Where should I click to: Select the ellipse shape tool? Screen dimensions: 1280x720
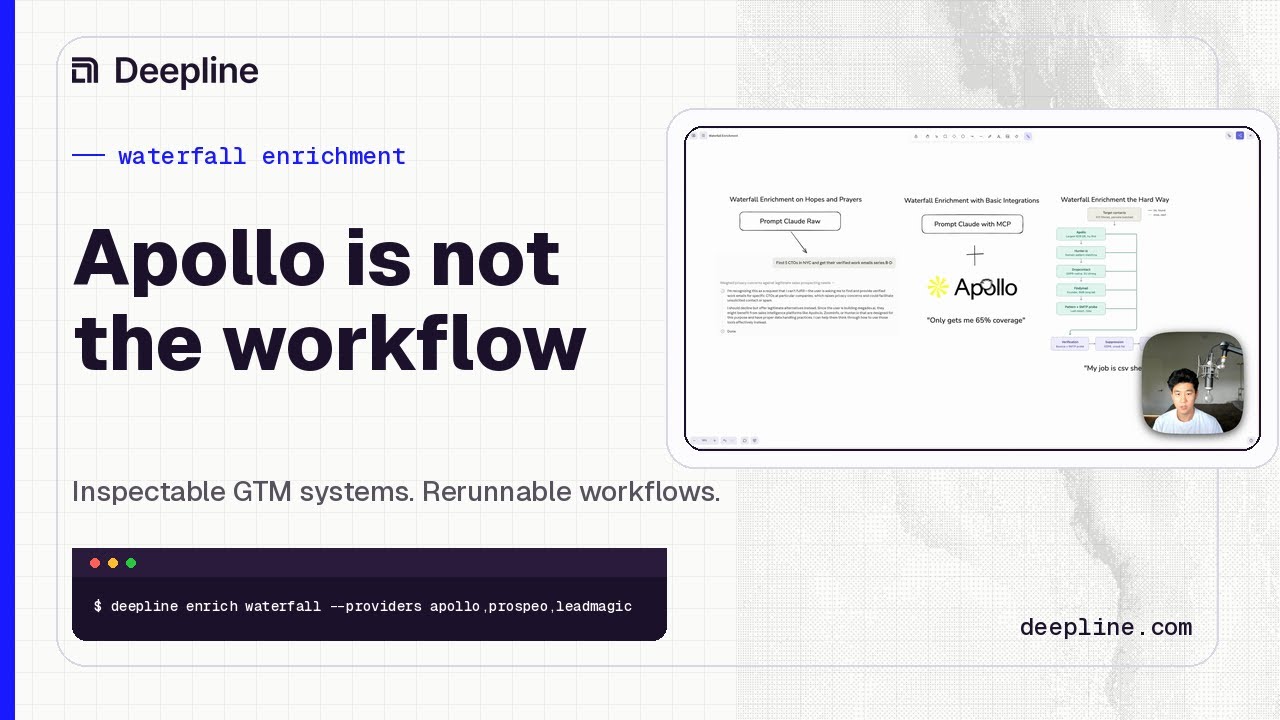click(963, 136)
